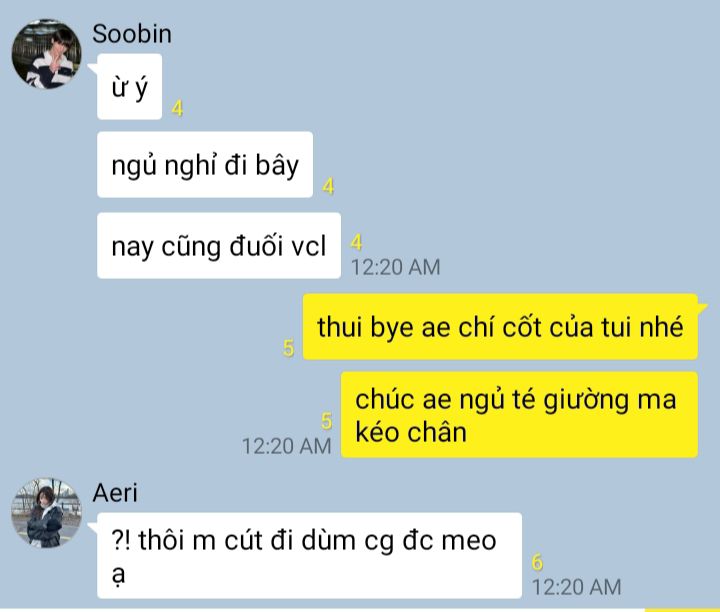This screenshot has width=720, height=612.
Task: Tap 12:20 AM timestamp under Soobin's messages
Action: [396, 267]
